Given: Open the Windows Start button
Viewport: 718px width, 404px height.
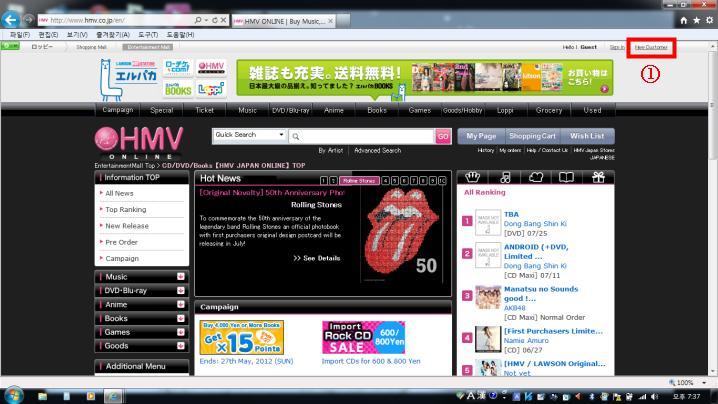Looking at the screenshot, I should (x=13, y=395).
